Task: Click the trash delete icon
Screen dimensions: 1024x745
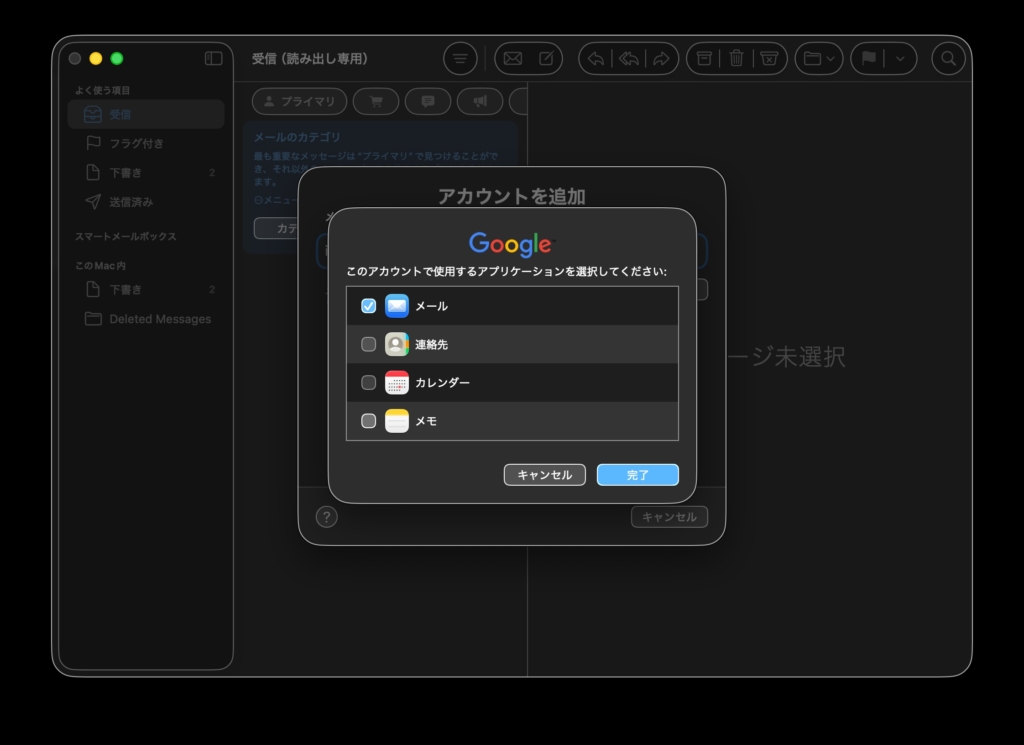Action: 736,59
